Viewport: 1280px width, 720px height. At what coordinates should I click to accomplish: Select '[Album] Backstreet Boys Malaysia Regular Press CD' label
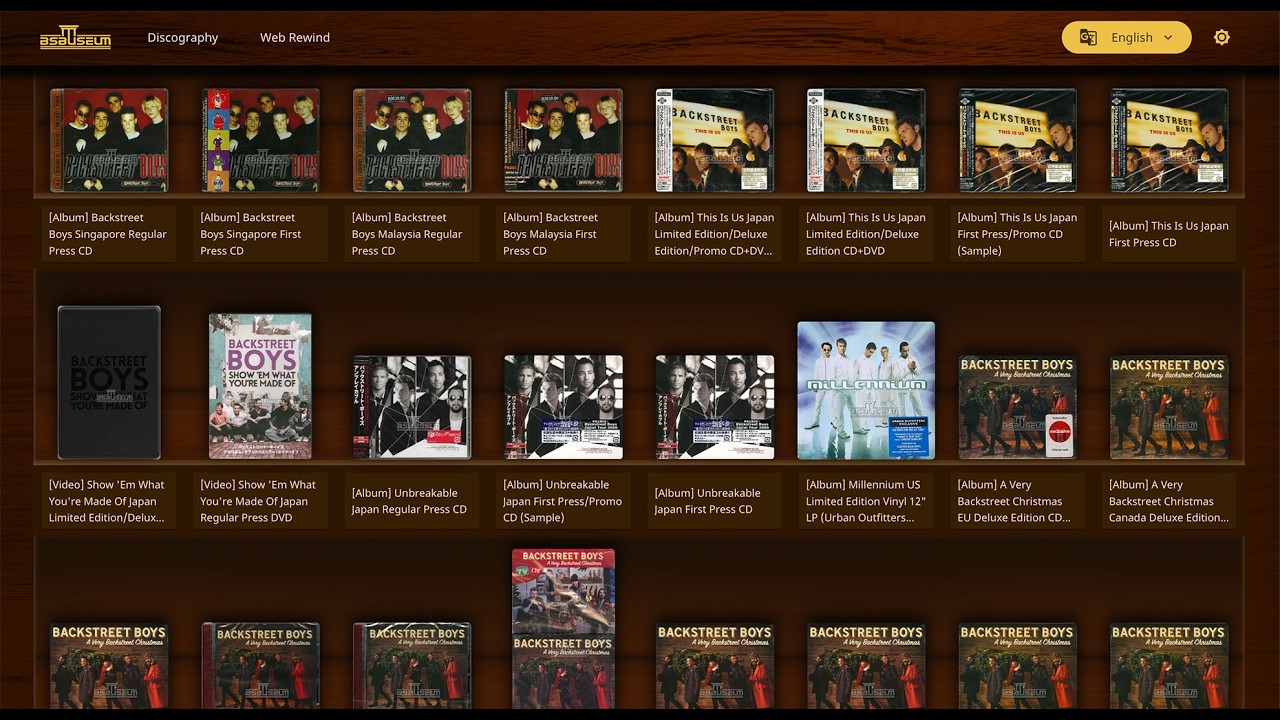coord(412,234)
